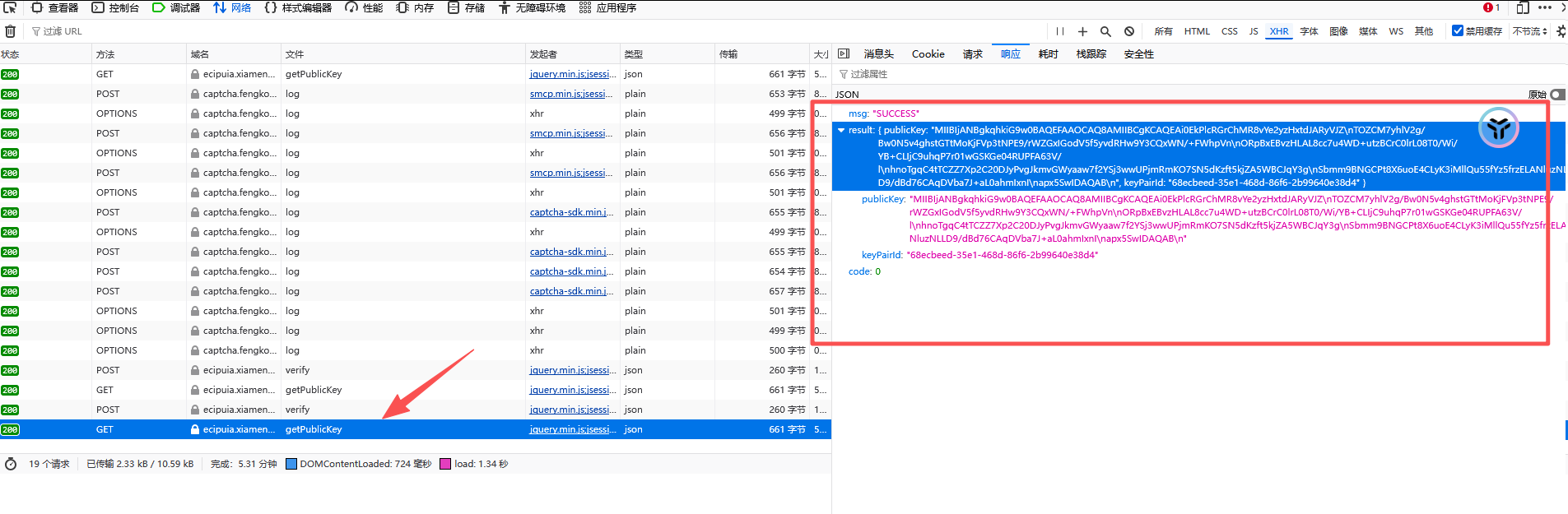Open the 性能 (Performance) panel
Image resolution: width=1568 pixels, height=514 pixels.
pos(365,7)
